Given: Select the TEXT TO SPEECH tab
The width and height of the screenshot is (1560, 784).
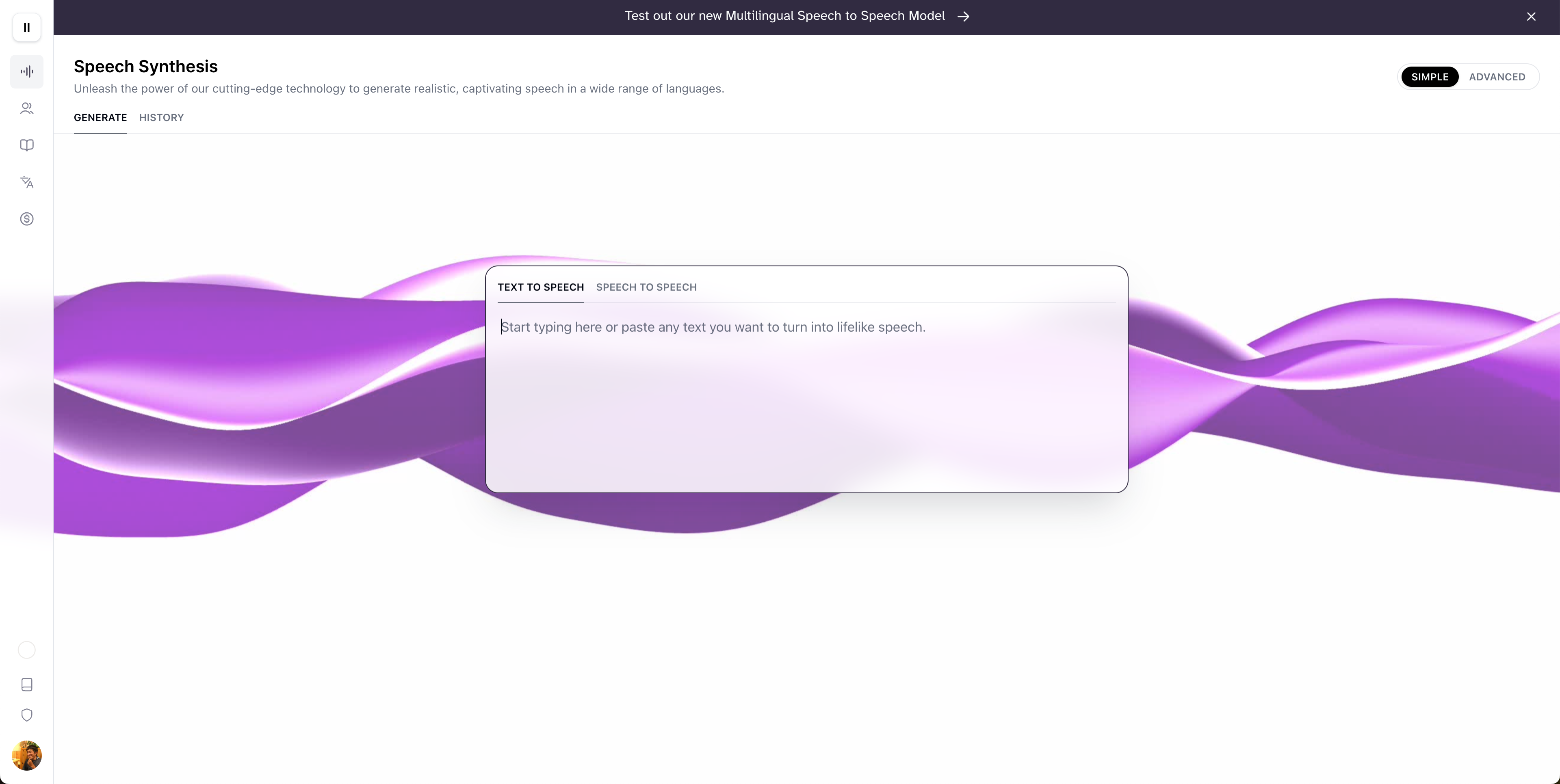Looking at the screenshot, I should pos(541,287).
